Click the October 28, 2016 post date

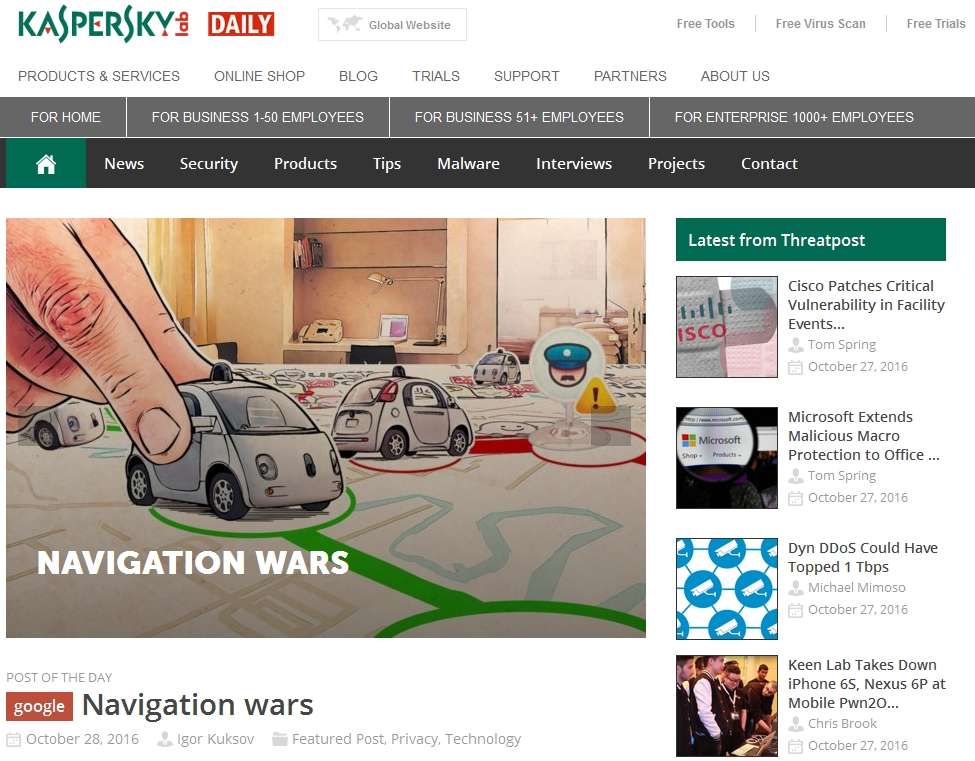point(82,739)
